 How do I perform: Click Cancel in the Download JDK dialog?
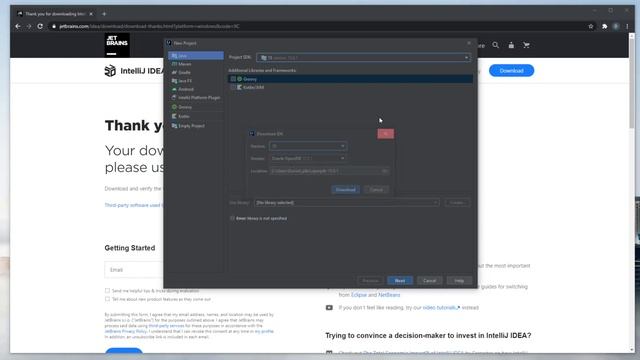(376, 189)
